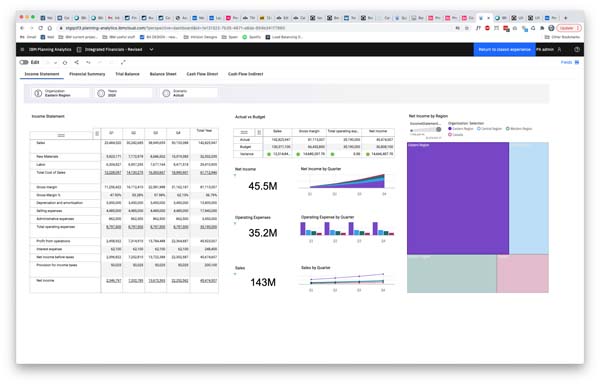Click column options icon in Actual vs Budget table
600x385 pixels.
tap(259, 132)
